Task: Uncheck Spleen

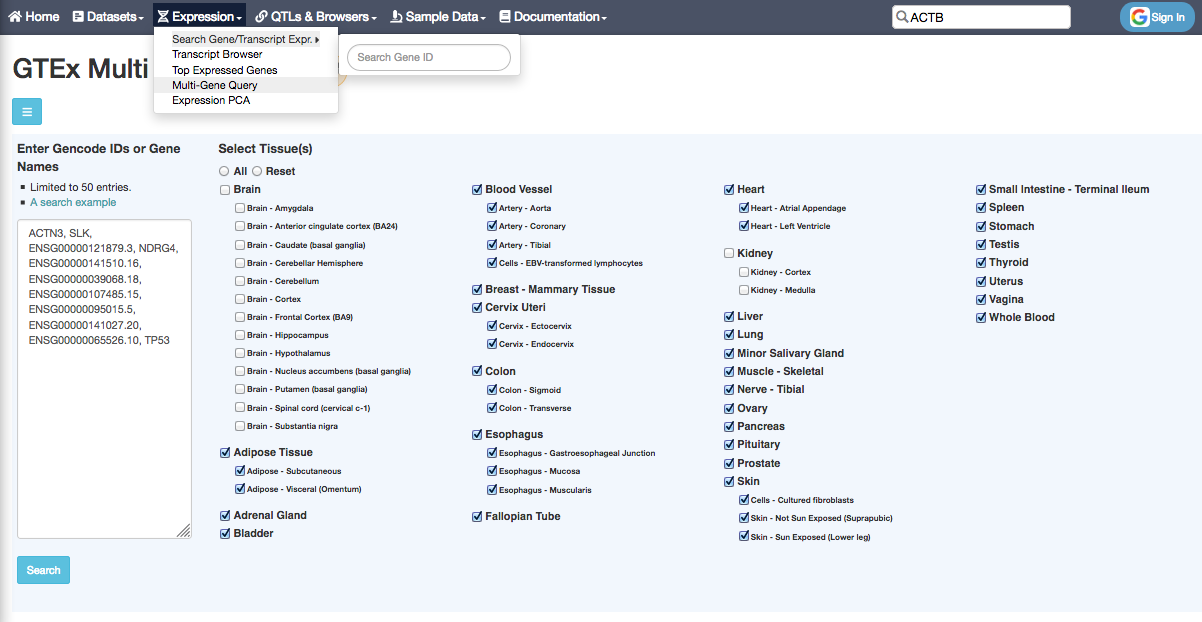Action: point(981,207)
